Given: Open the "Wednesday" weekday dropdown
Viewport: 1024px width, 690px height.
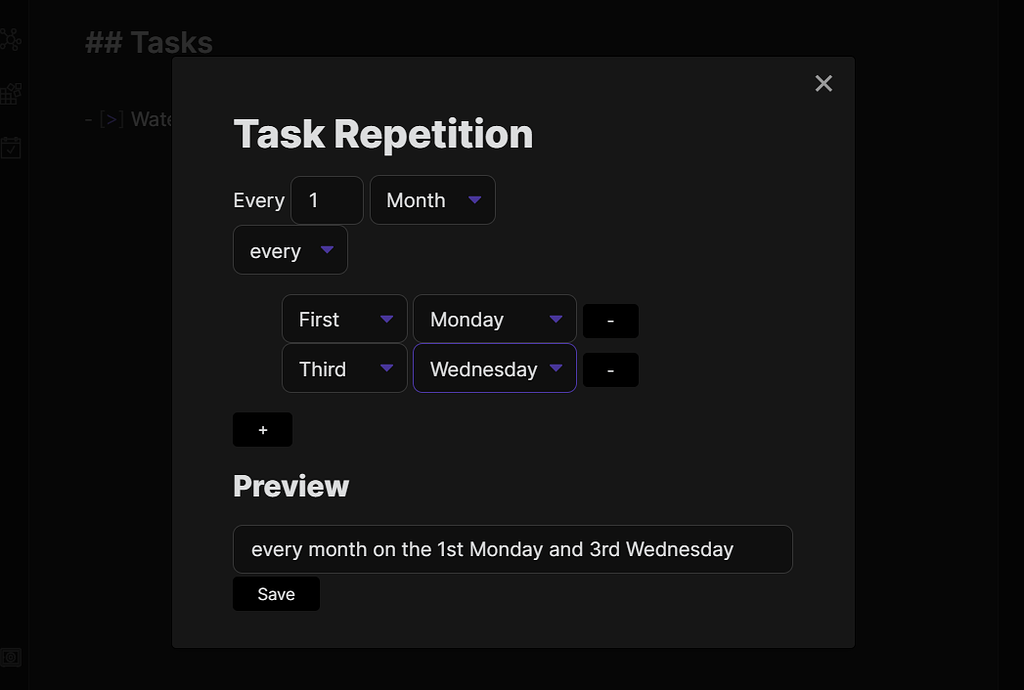Looking at the screenshot, I should pyautogui.click(x=493, y=368).
